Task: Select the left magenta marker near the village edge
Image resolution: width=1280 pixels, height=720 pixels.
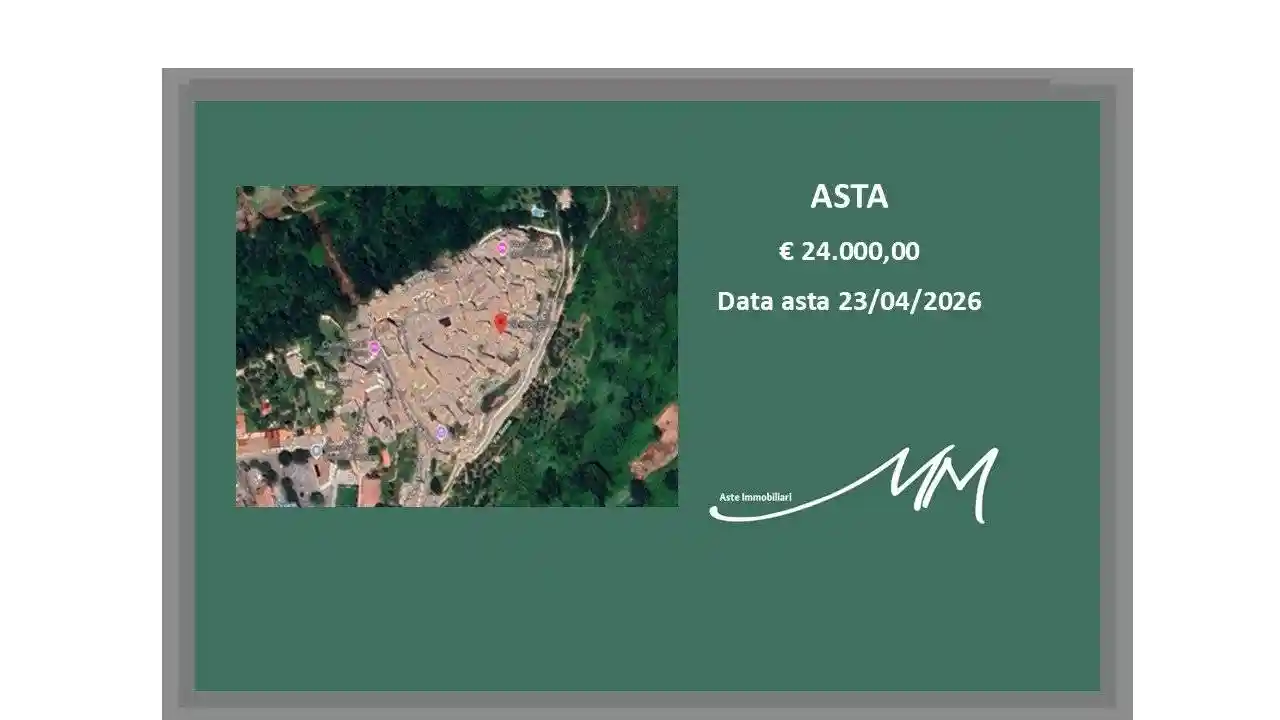Action: pyautogui.click(x=373, y=347)
